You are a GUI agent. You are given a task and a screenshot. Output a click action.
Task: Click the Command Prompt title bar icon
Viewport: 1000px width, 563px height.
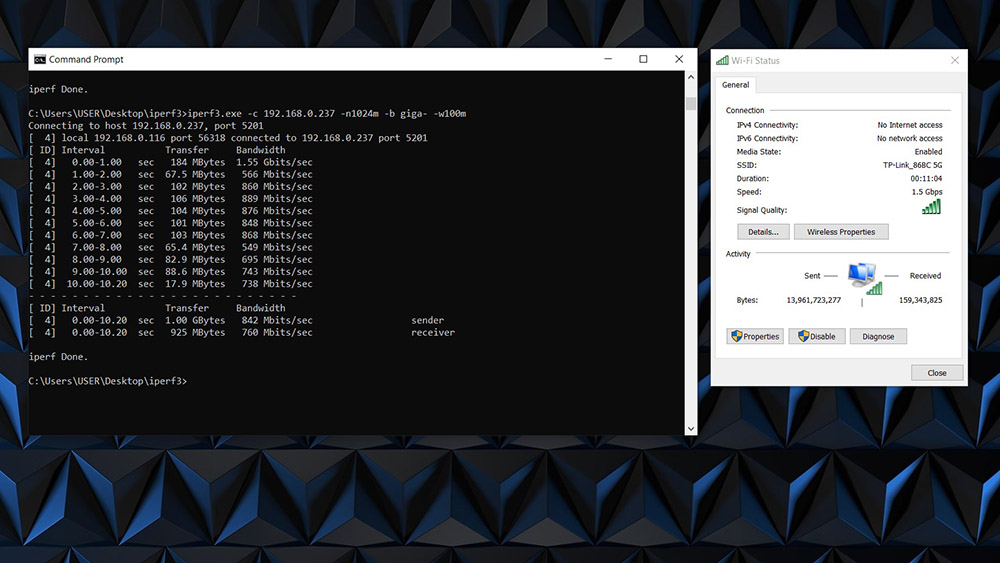click(40, 59)
